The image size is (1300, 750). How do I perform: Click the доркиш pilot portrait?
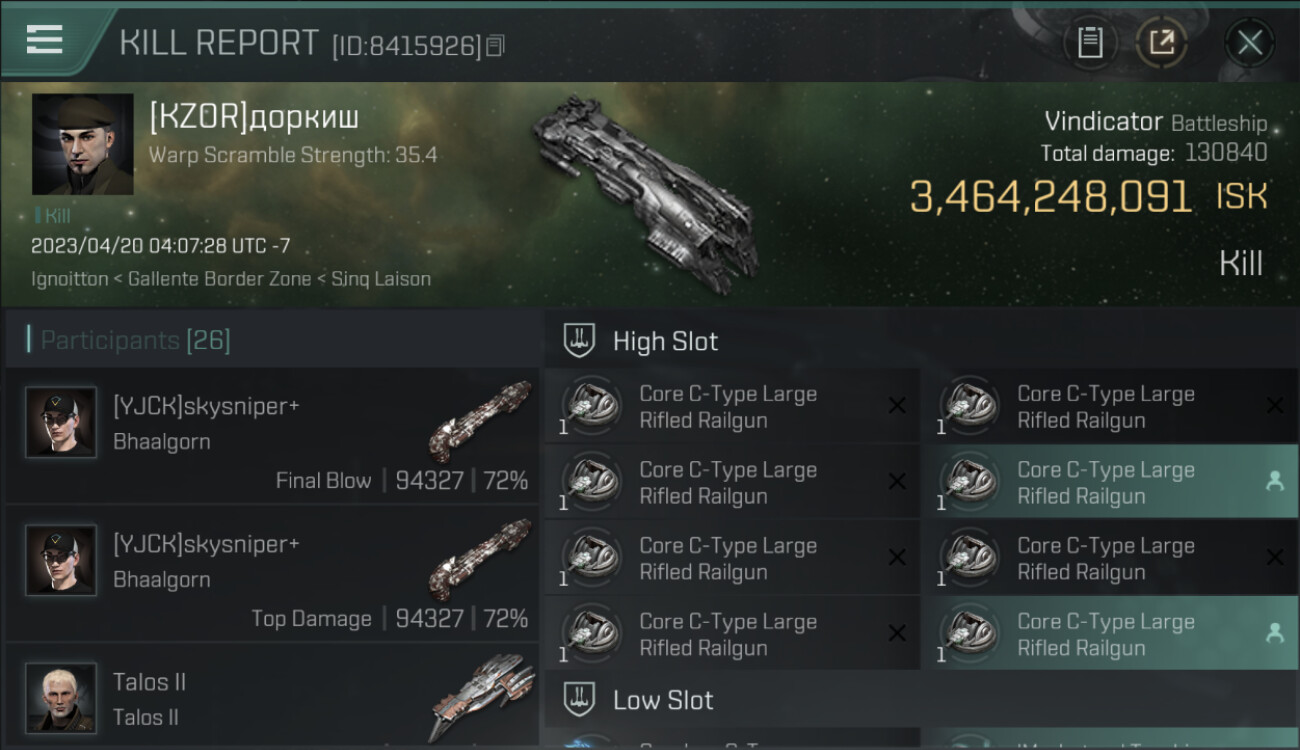(83, 144)
